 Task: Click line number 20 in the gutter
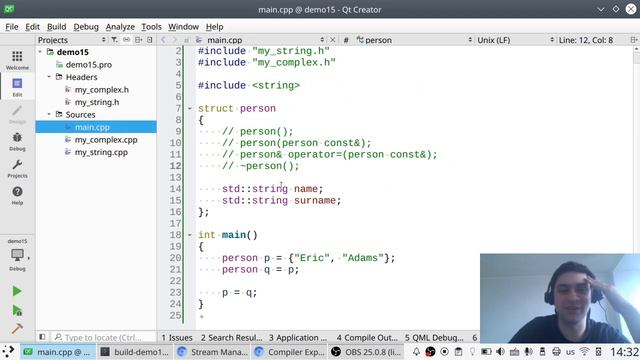(x=176, y=258)
